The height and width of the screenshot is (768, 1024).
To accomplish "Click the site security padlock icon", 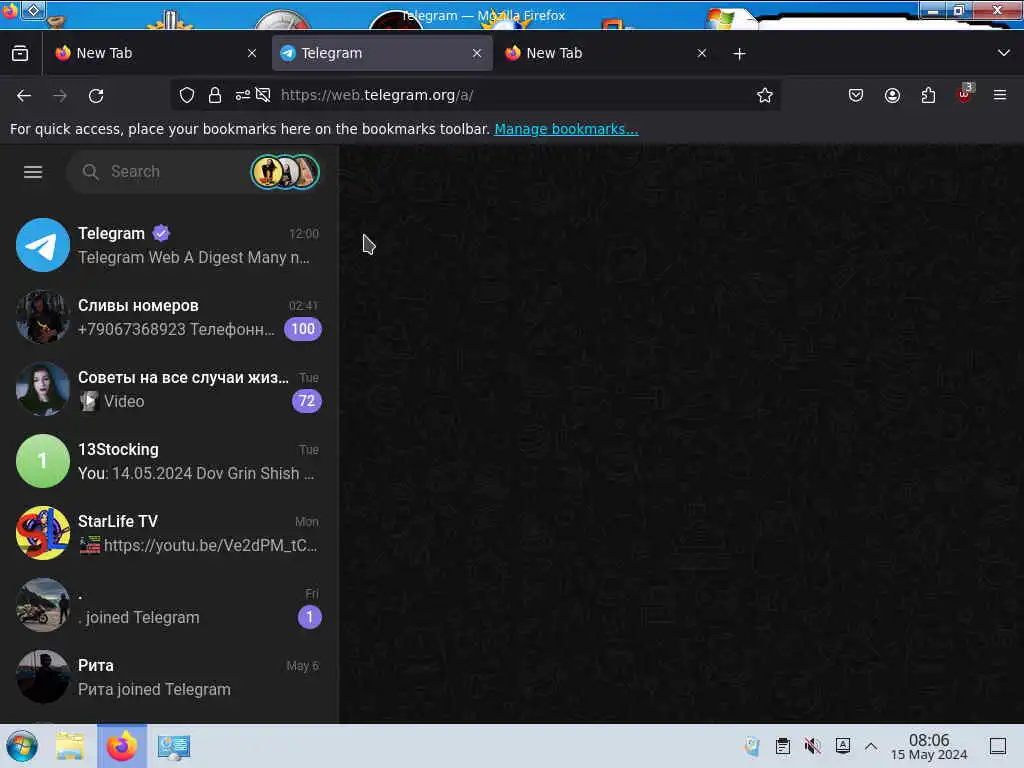I will tap(215, 95).
